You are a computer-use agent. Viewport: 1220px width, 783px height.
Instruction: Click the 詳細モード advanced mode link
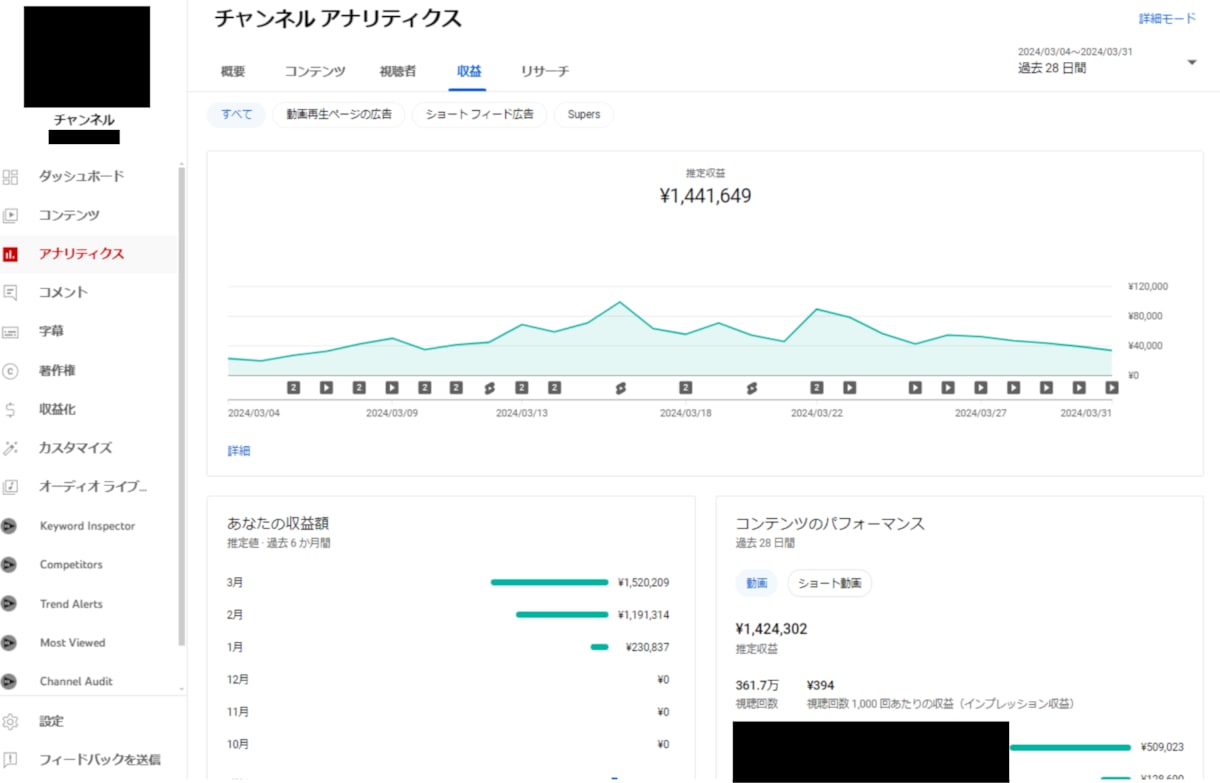(1167, 19)
